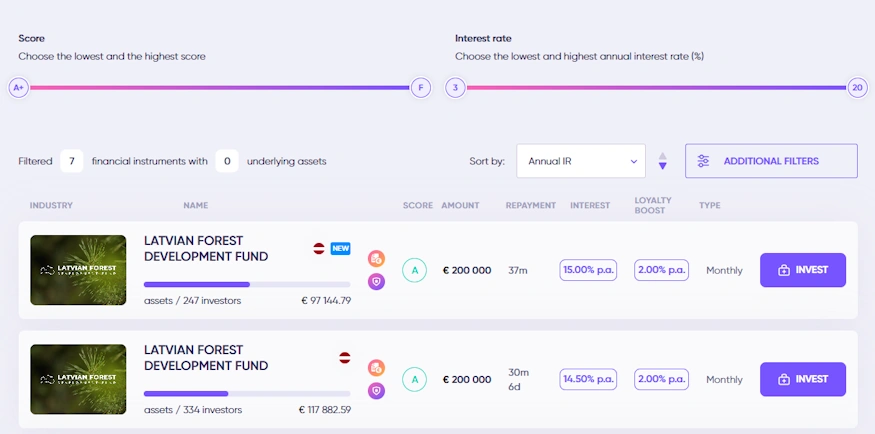The width and height of the screenshot is (875, 434).
Task: Invest in the 15.00% forest fund
Action: point(803,270)
